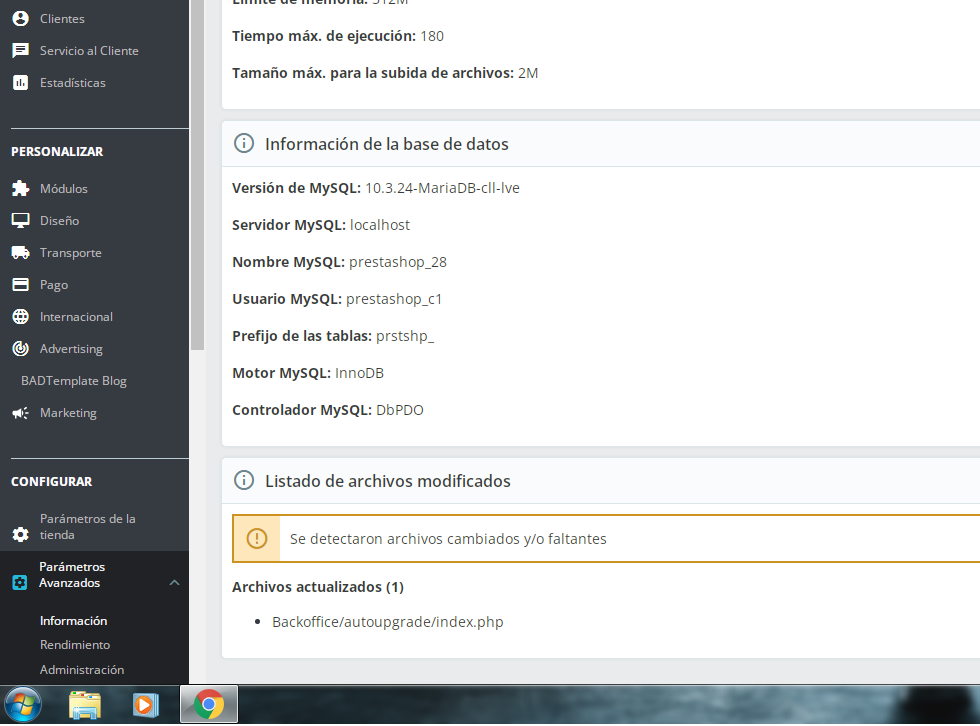The image size is (980, 726).
Task: Click the Advertising target icon
Action: tap(21, 349)
